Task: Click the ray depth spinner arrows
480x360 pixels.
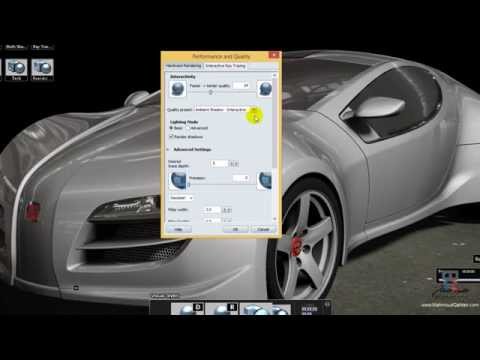Action: pyautogui.click(x=234, y=163)
